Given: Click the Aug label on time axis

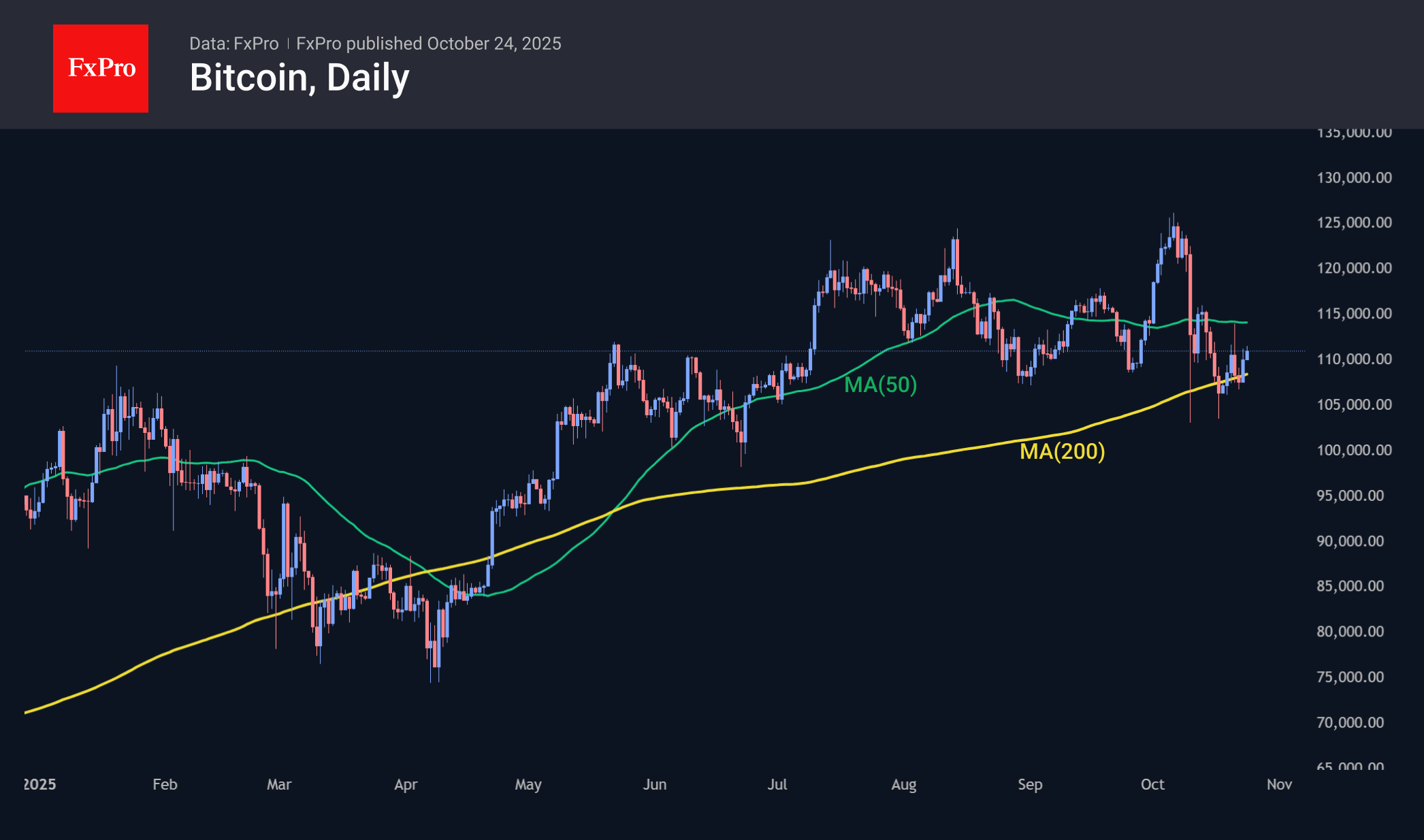Looking at the screenshot, I should coord(904,784).
